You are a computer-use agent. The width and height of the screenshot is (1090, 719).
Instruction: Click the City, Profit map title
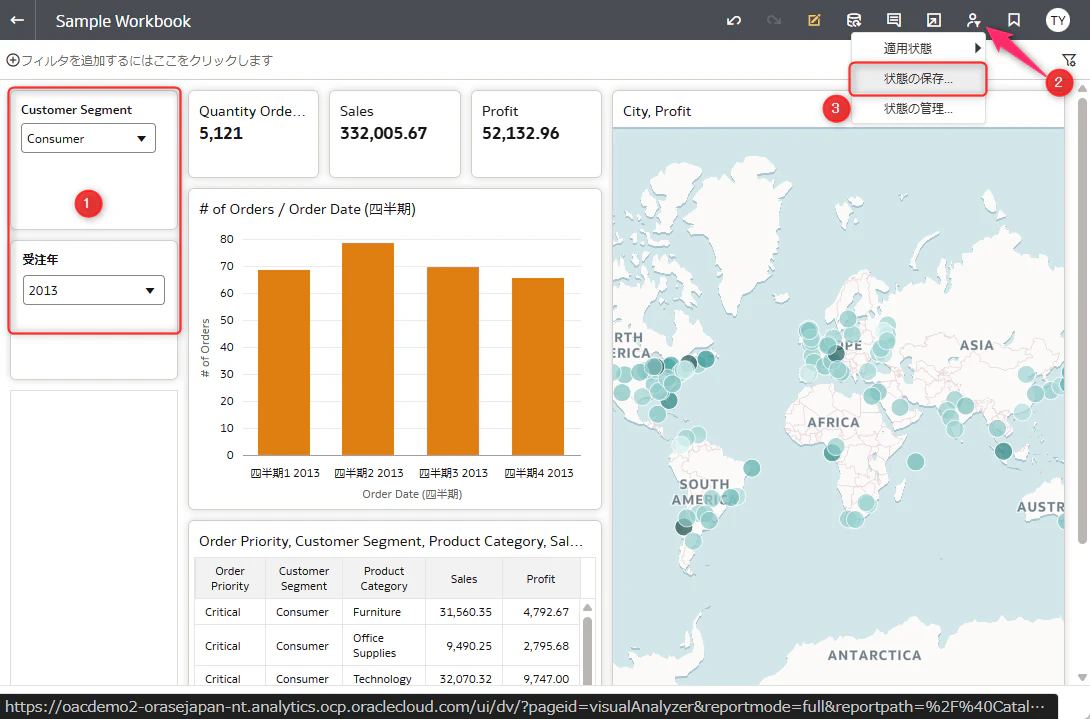pos(657,111)
